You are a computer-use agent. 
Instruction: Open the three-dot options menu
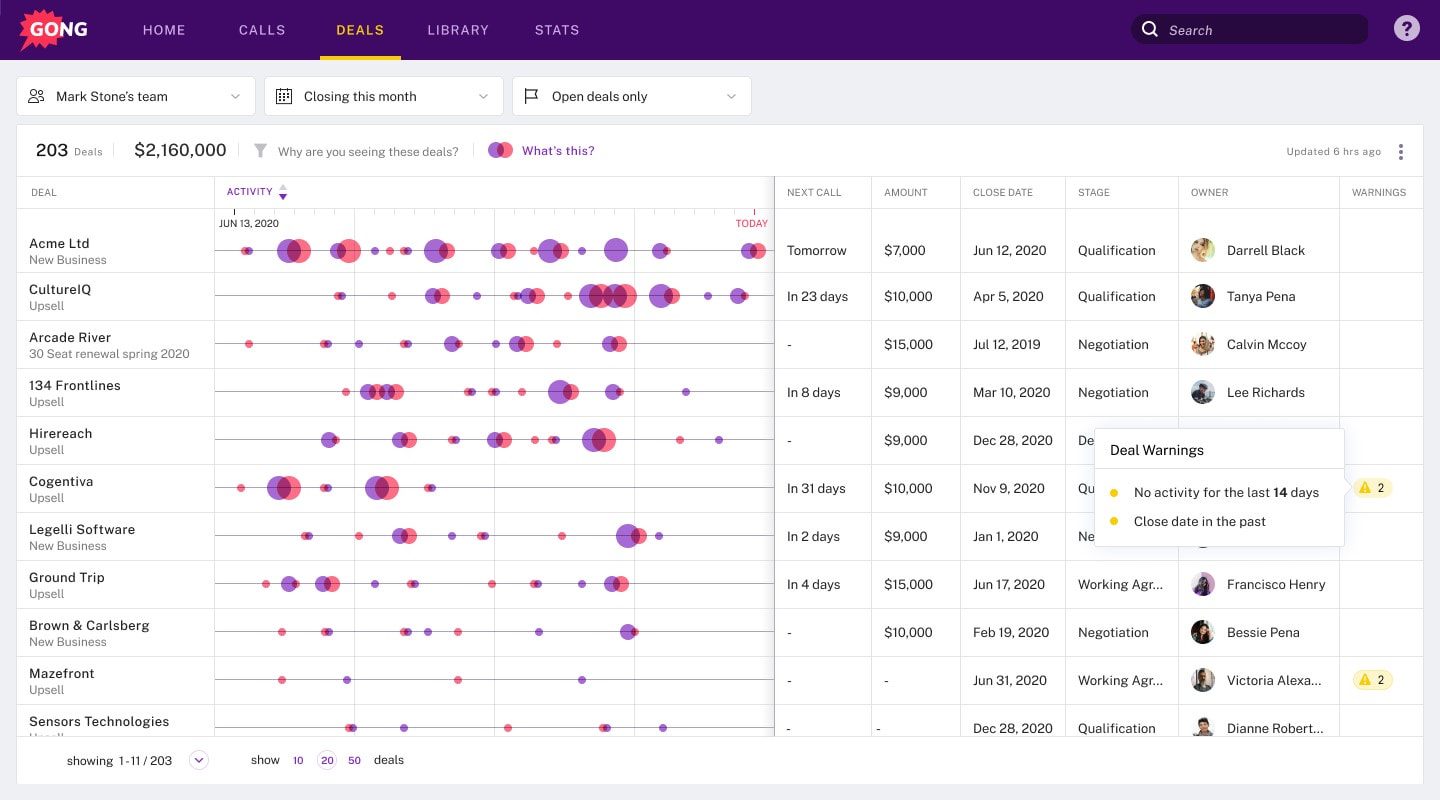[x=1401, y=151]
